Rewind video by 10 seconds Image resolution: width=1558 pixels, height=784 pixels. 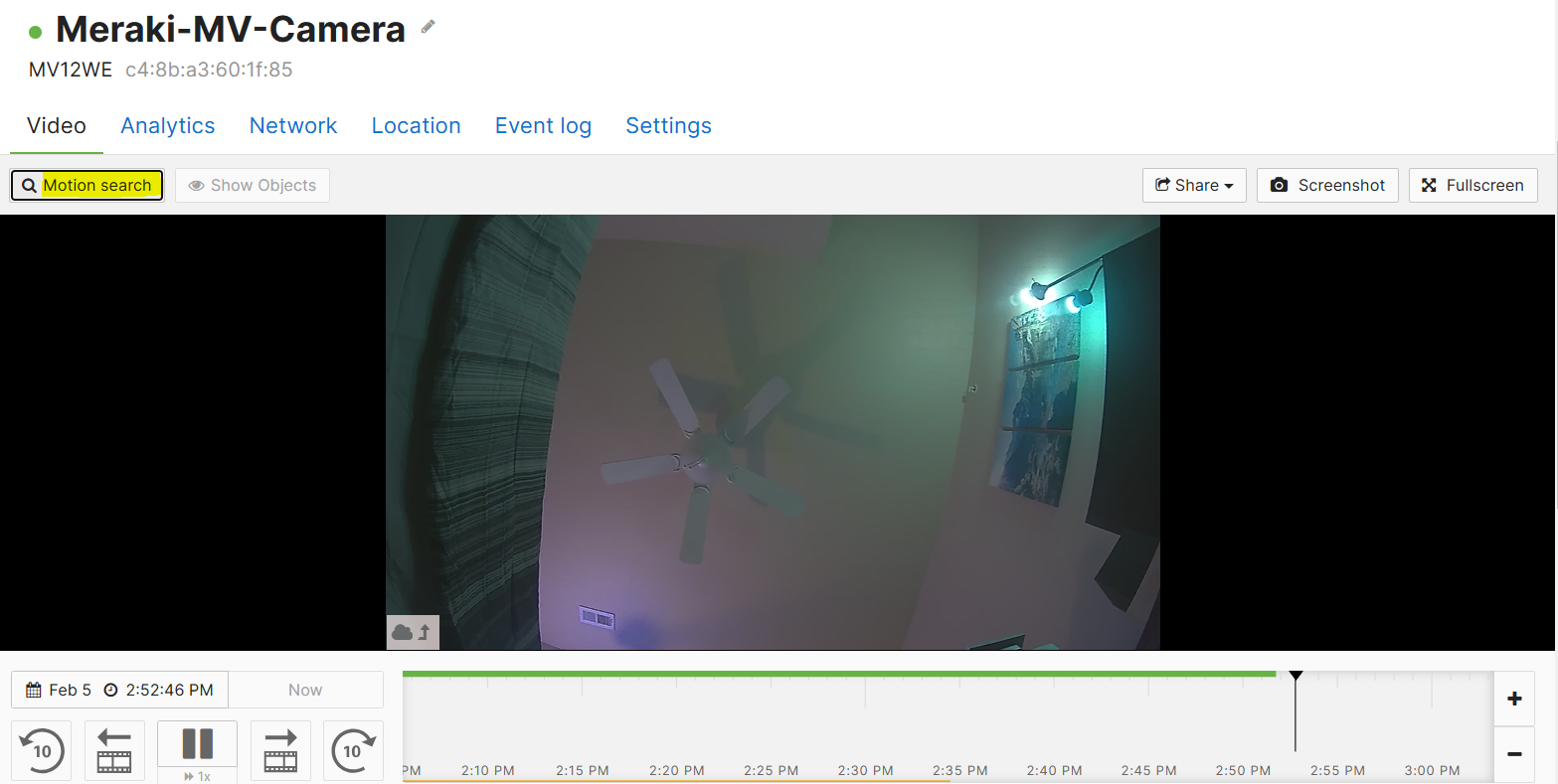(x=42, y=751)
